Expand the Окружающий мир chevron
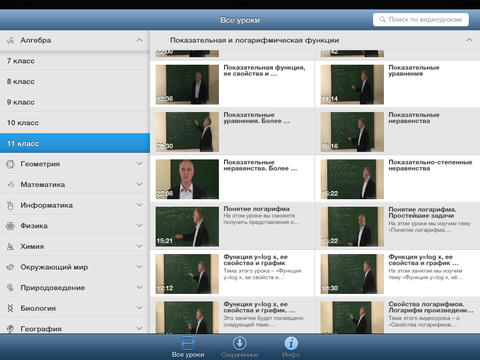The height and width of the screenshot is (360, 480). 139,267
